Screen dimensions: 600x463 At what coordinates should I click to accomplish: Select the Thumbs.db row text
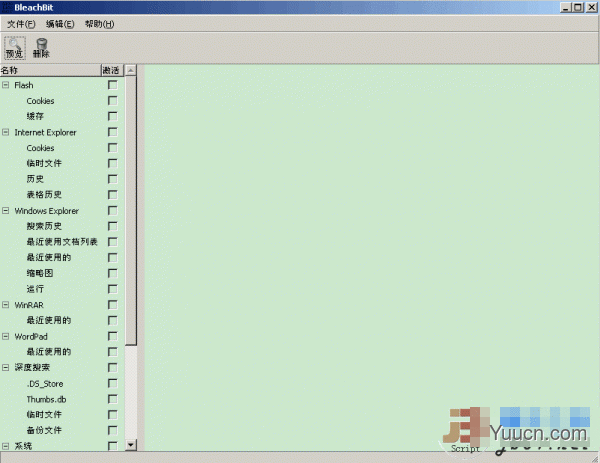point(46,399)
